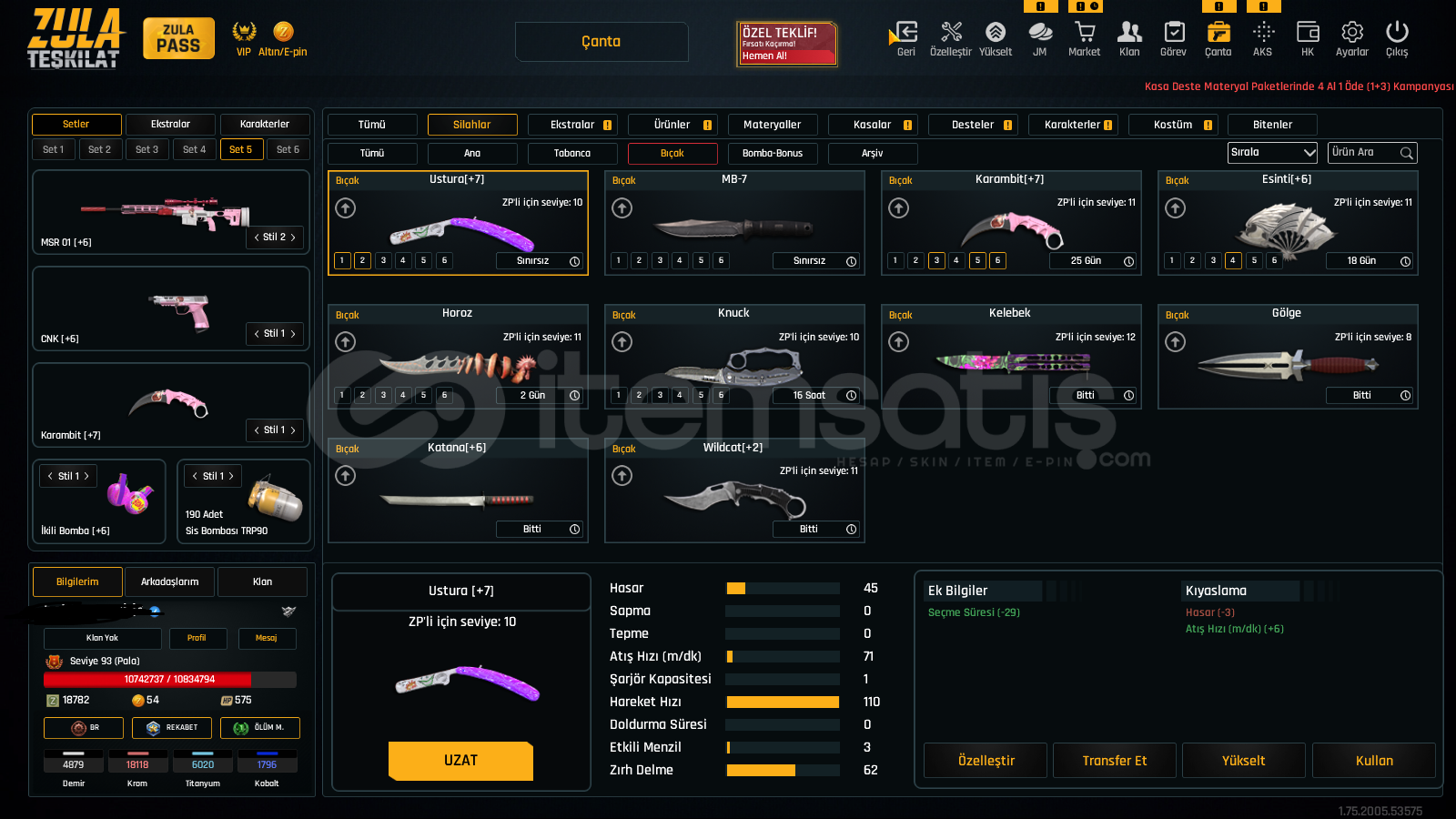Open the Market cart icon

point(1085,33)
